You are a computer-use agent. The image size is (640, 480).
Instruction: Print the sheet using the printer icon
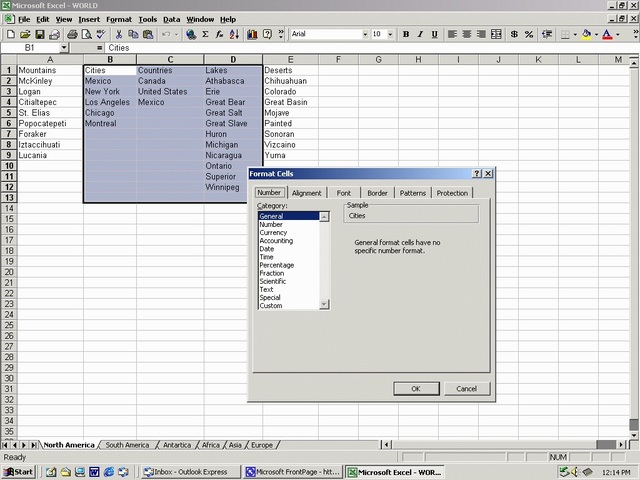coord(72,34)
